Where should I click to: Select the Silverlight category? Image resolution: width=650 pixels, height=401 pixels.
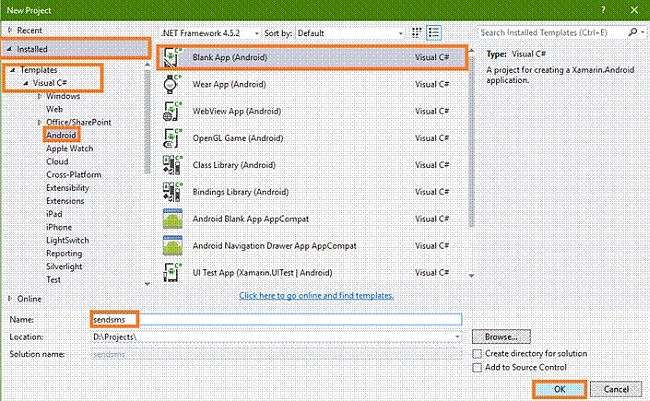(64, 267)
